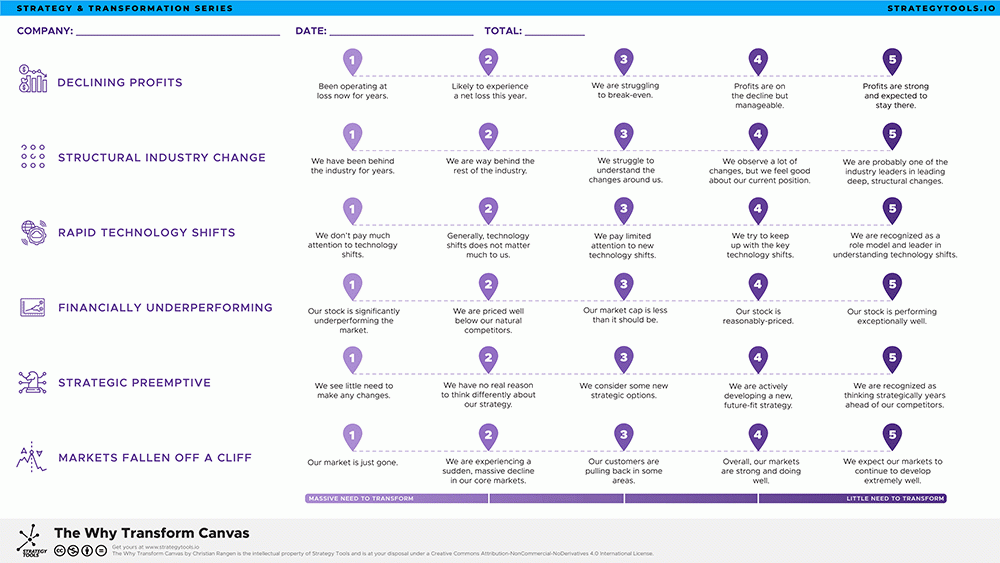
Task: Click the COMPANY blank line field
Action: (178, 31)
